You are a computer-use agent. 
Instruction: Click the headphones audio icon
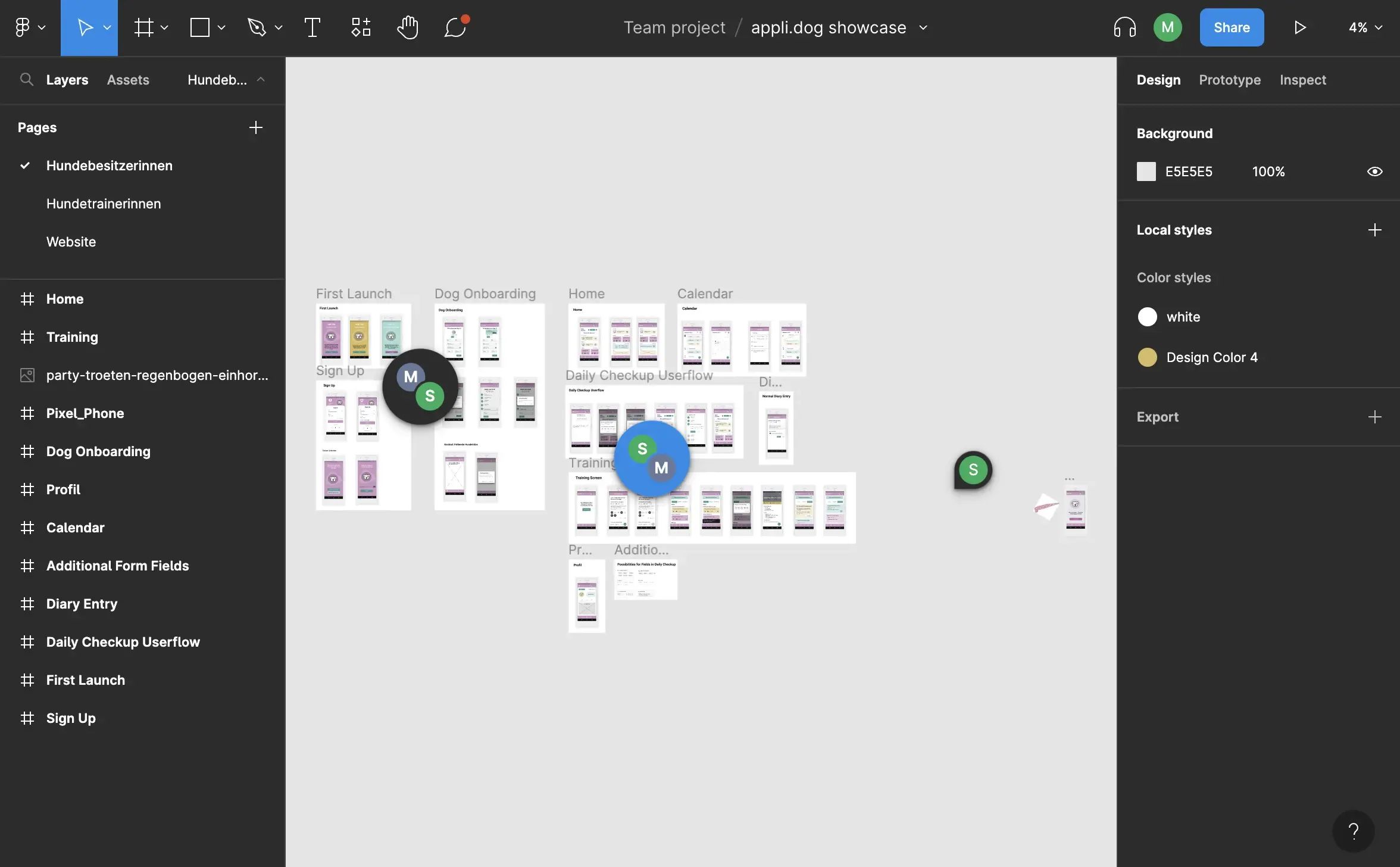coord(1124,27)
